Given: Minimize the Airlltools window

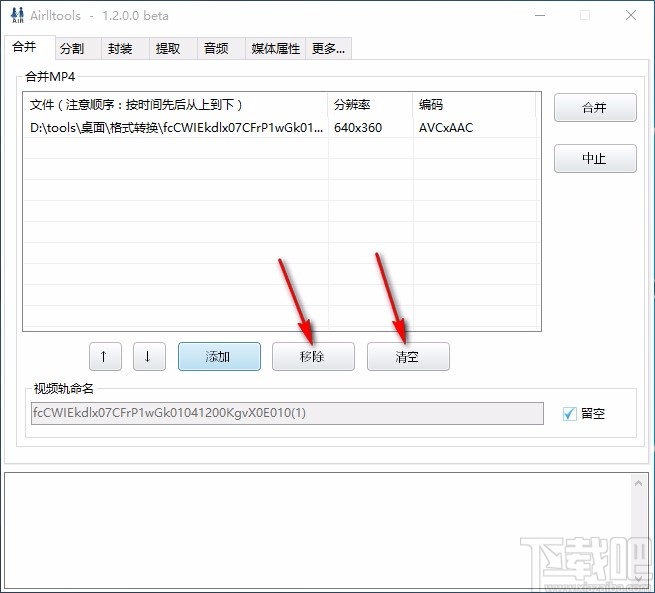Looking at the screenshot, I should (x=540, y=15).
